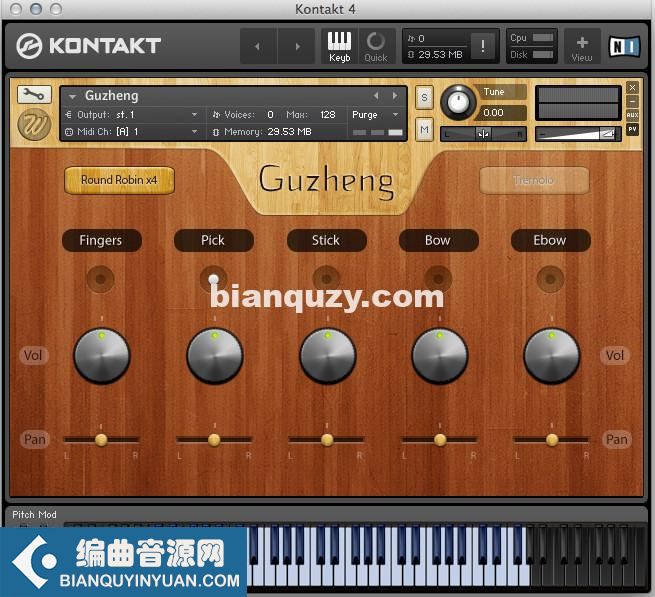Solo the Guzheng instrument with S button
655x597 pixels.
pyautogui.click(x=424, y=98)
